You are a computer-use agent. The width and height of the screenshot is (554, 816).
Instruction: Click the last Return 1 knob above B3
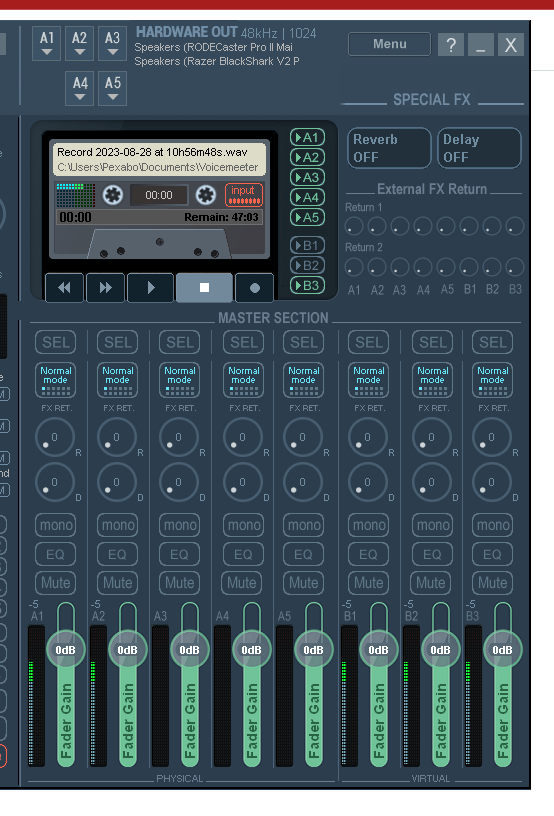pyautogui.click(x=515, y=226)
